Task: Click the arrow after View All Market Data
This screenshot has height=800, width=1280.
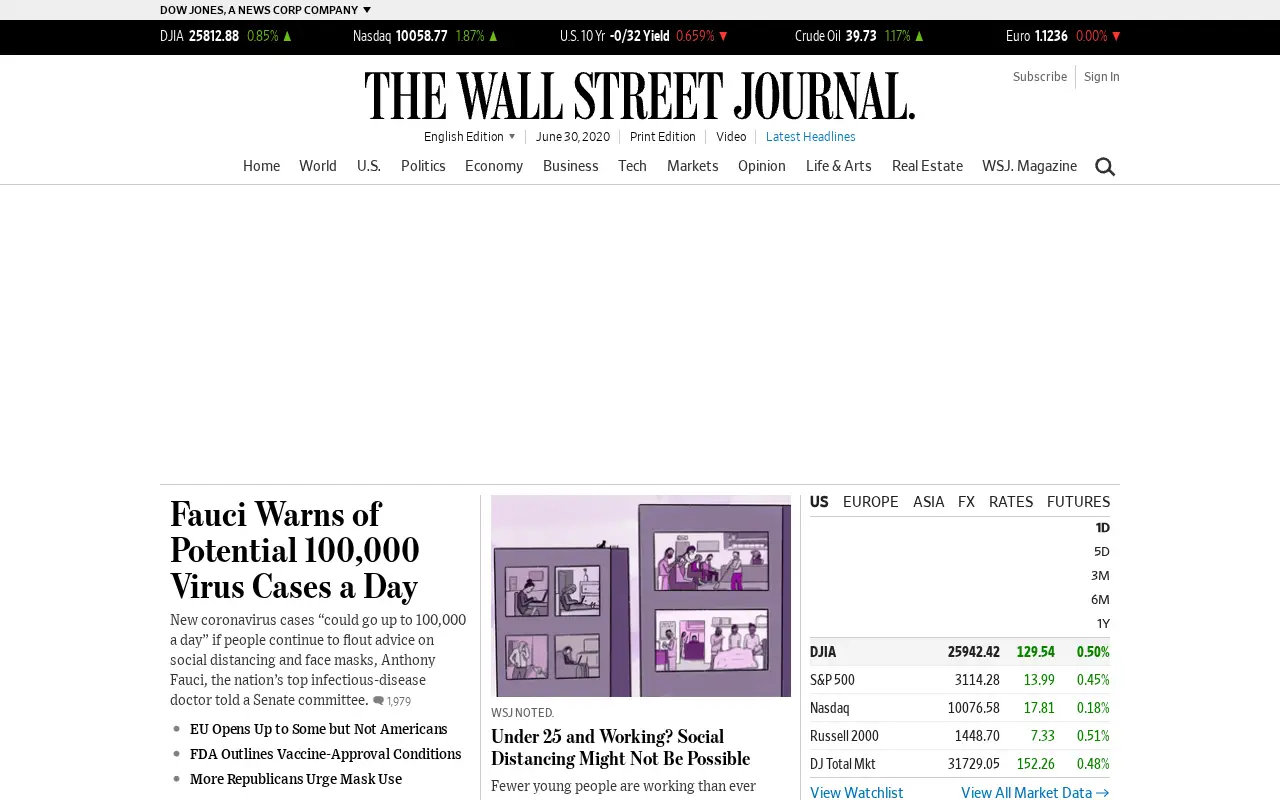Action: click(1103, 793)
